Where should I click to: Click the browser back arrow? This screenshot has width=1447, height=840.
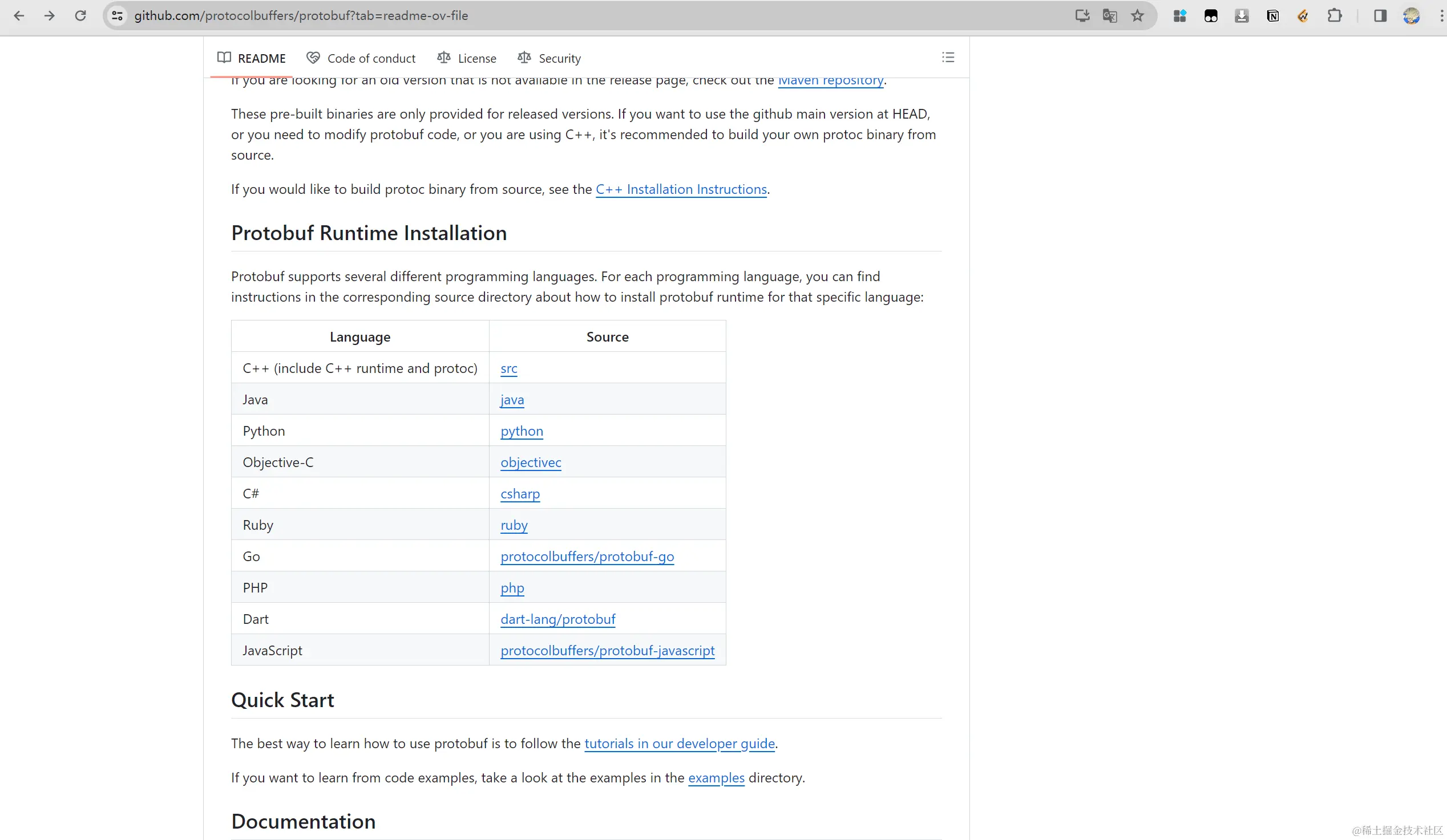pos(19,15)
